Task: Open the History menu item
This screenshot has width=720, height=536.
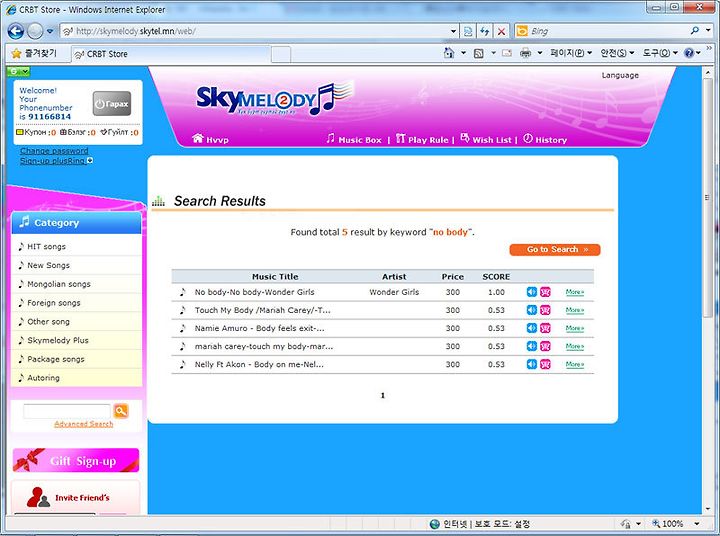Action: (x=545, y=139)
